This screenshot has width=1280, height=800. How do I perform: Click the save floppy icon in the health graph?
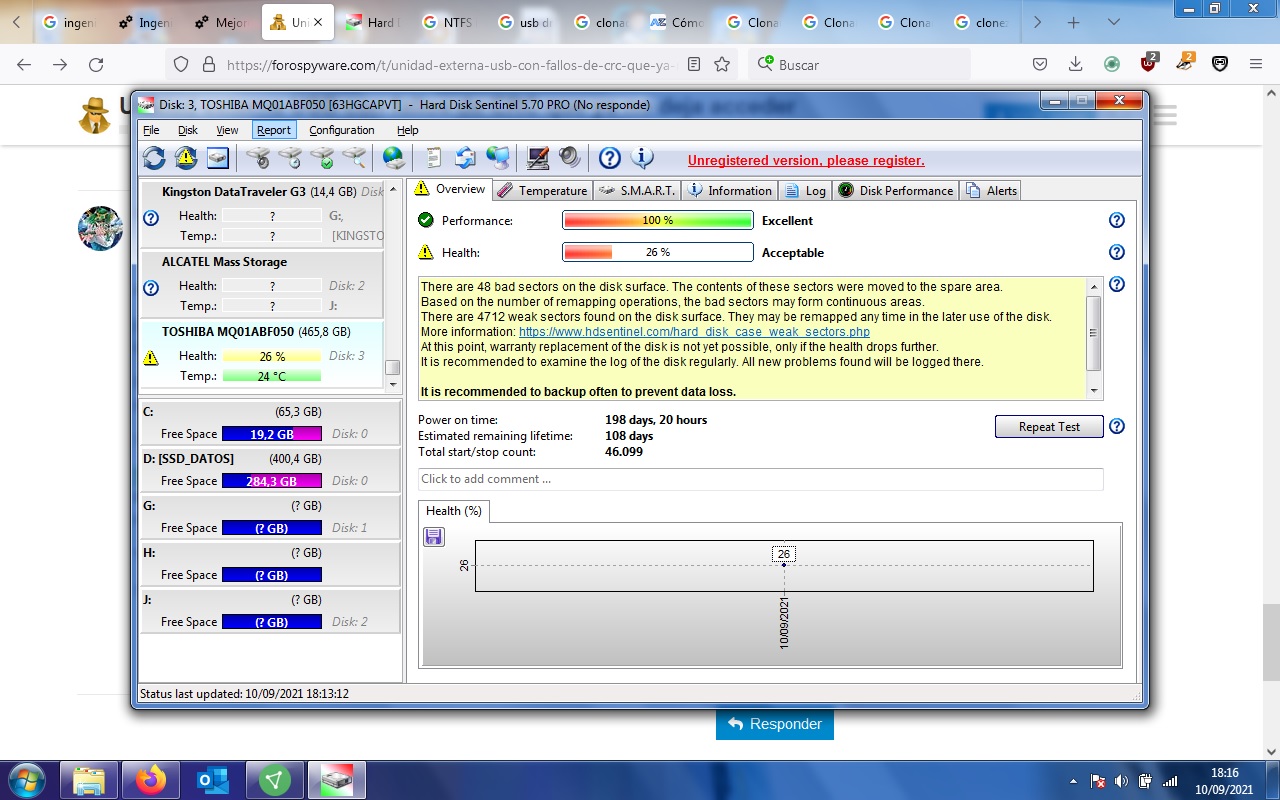coord(434,538)
